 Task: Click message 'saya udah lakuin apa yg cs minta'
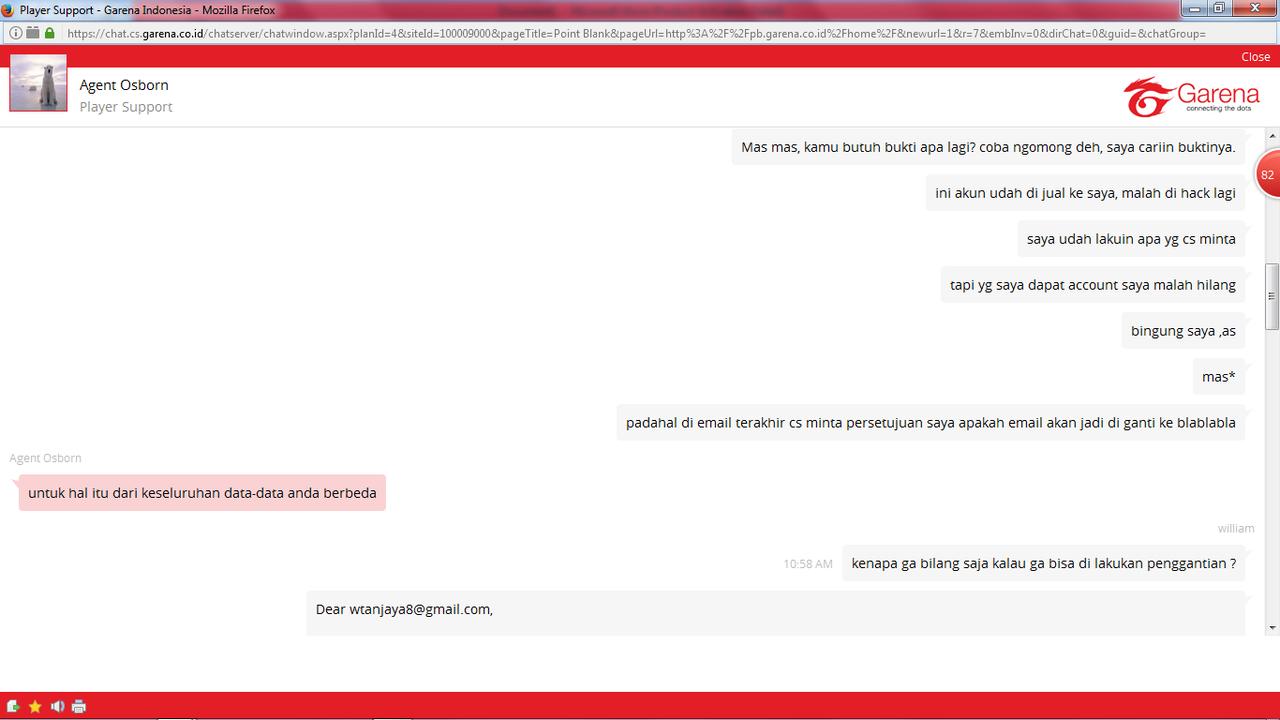point(1131,239)
